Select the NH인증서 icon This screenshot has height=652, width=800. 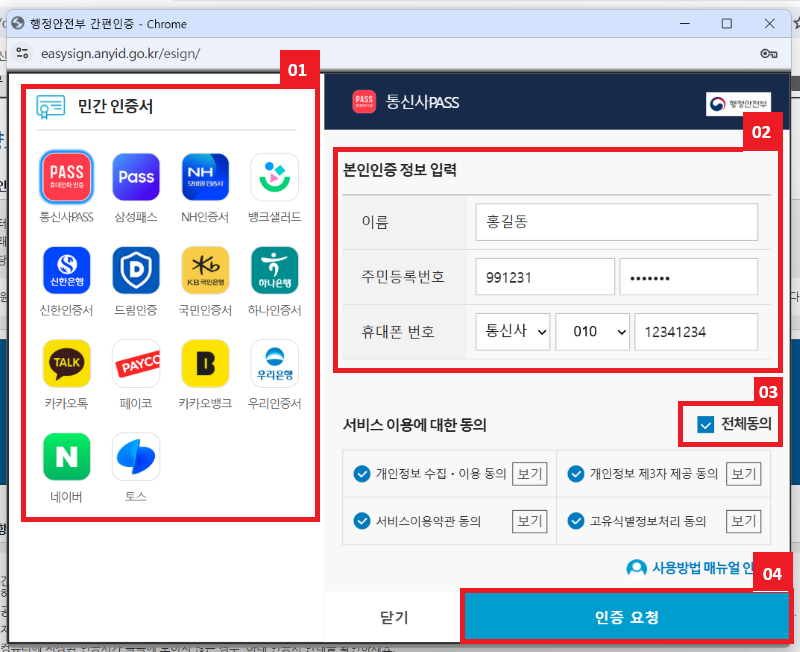tap(205, 177)
